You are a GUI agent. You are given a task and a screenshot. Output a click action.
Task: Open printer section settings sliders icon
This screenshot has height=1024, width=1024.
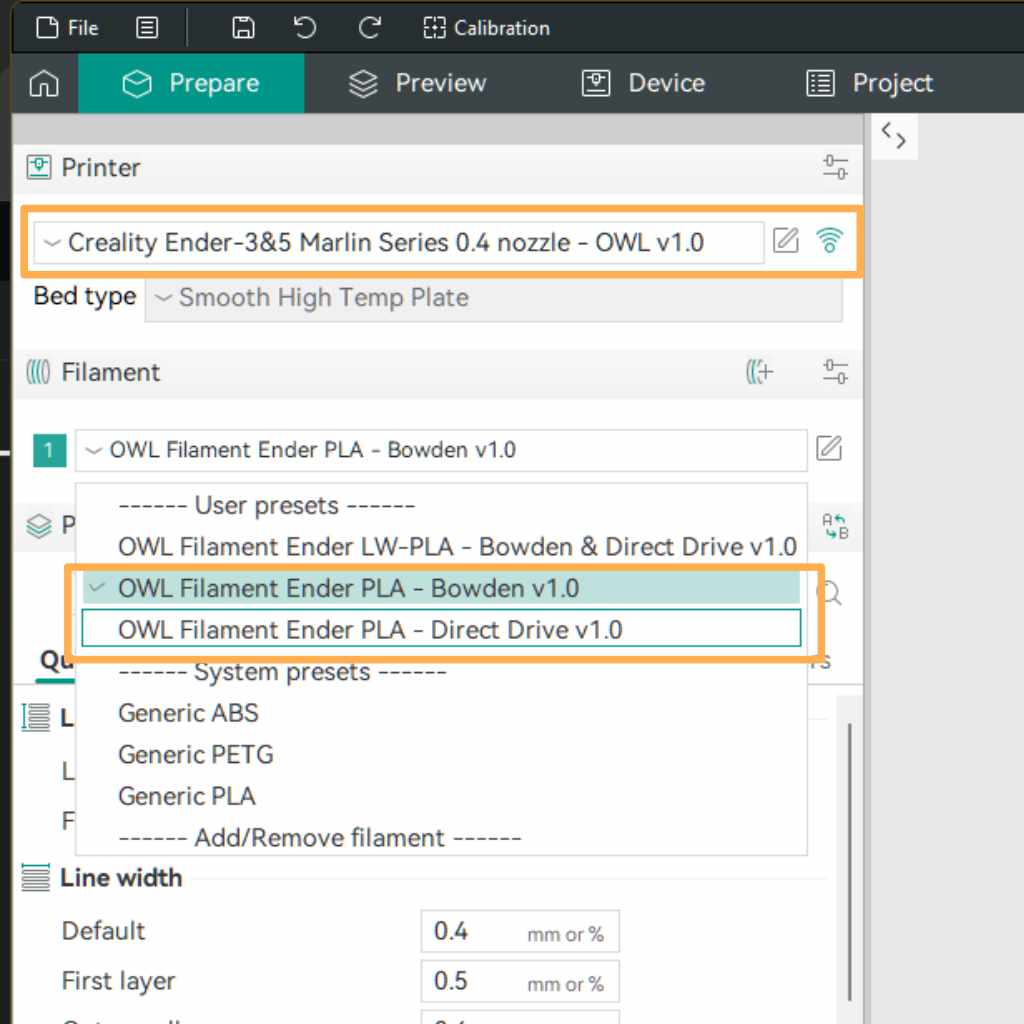pyautogui.click(x=835, y=168)
